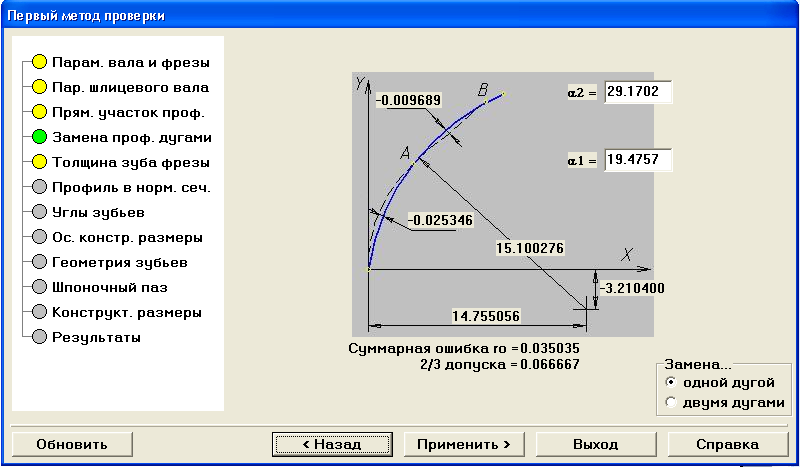Click gray circle beside Ос. констр. размеры

tap(39, 237)
